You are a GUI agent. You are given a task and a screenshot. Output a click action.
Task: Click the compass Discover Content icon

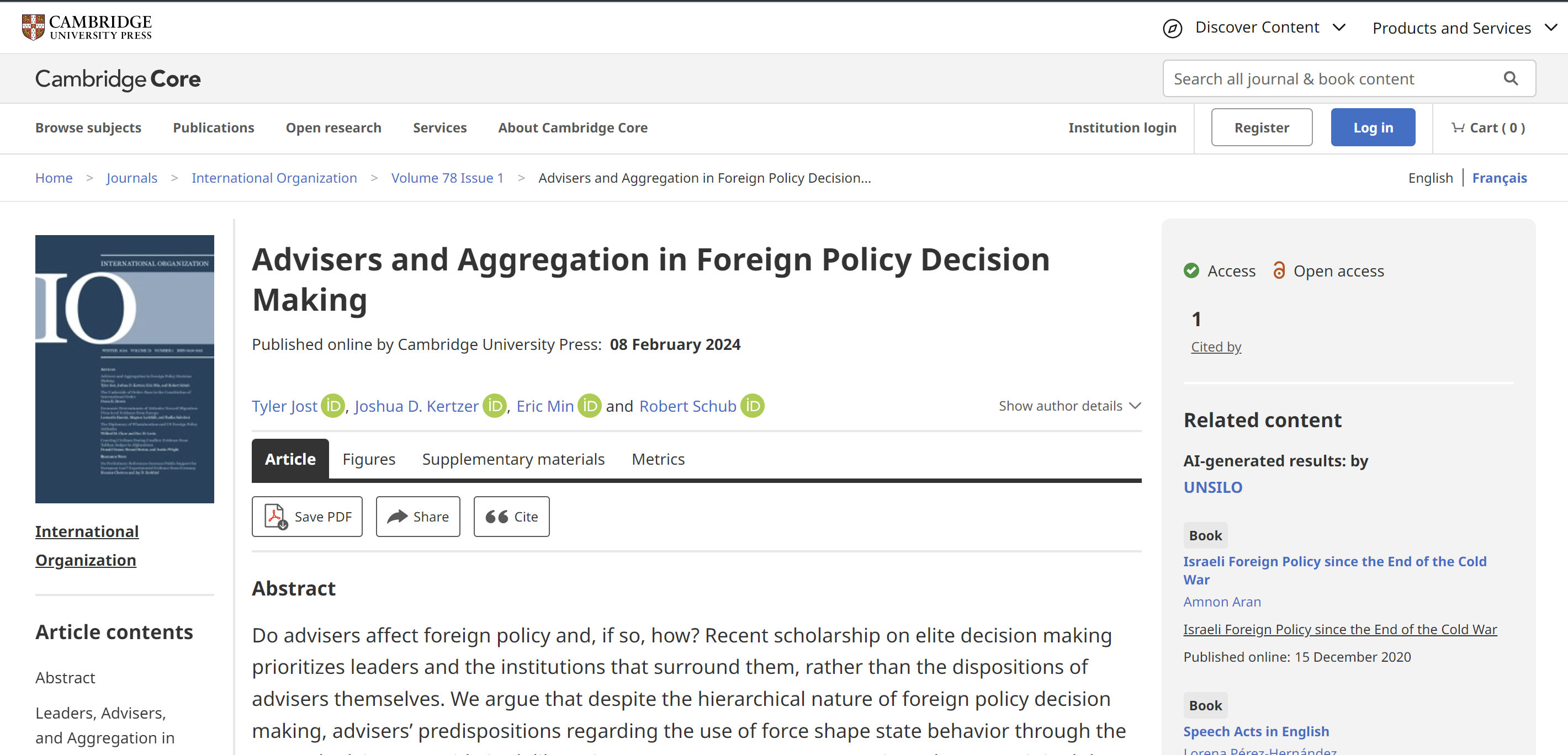click(x=1172, y=28)
